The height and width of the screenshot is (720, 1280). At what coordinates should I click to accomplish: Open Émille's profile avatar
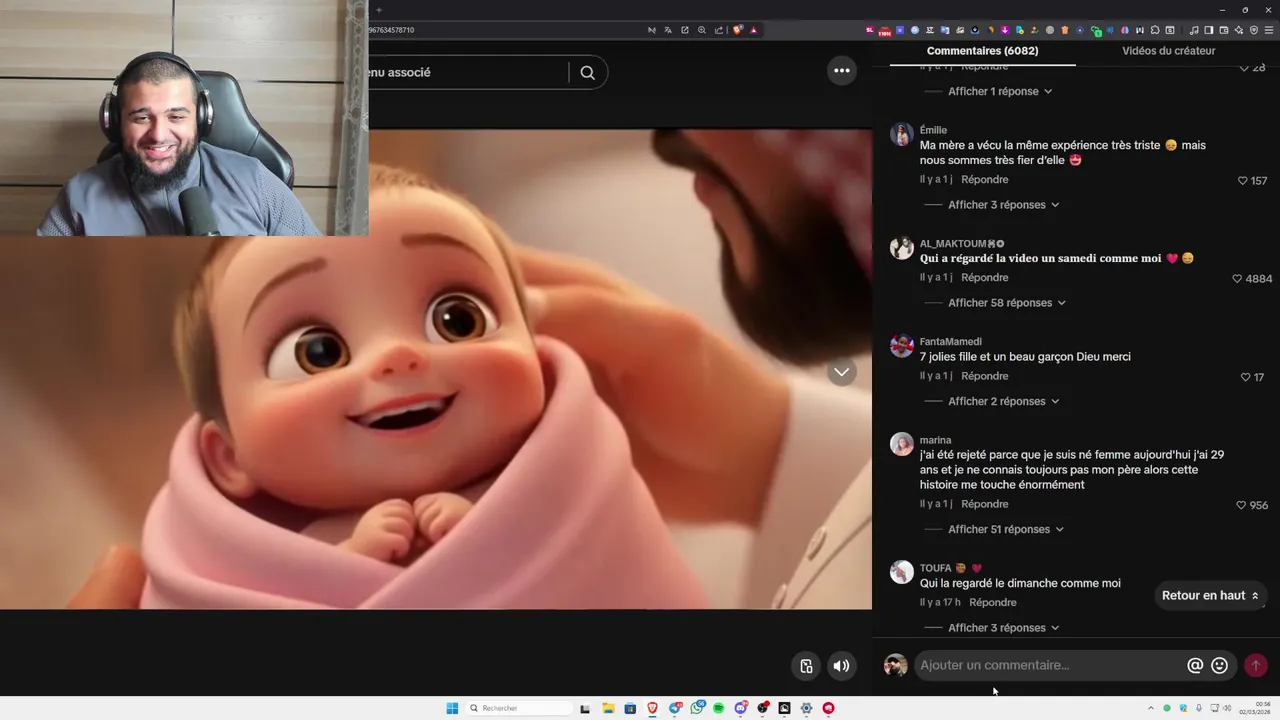tap(902, 135)
